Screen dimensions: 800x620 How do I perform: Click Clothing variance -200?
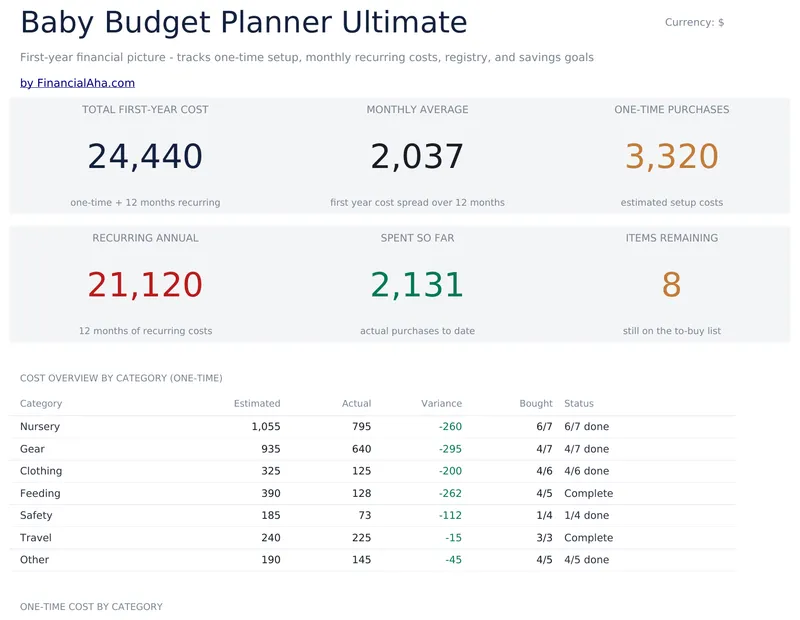pyautogui.click(x=451, y=471)
